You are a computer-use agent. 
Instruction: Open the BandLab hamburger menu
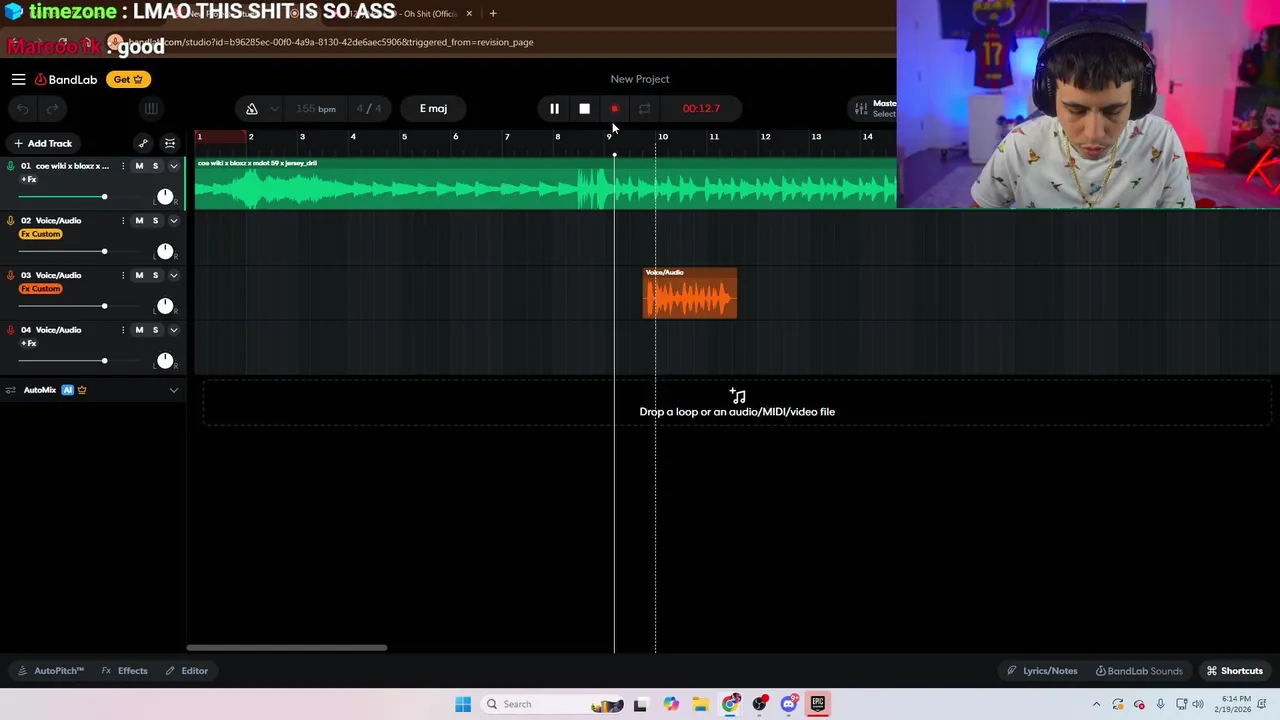[18, 79]
